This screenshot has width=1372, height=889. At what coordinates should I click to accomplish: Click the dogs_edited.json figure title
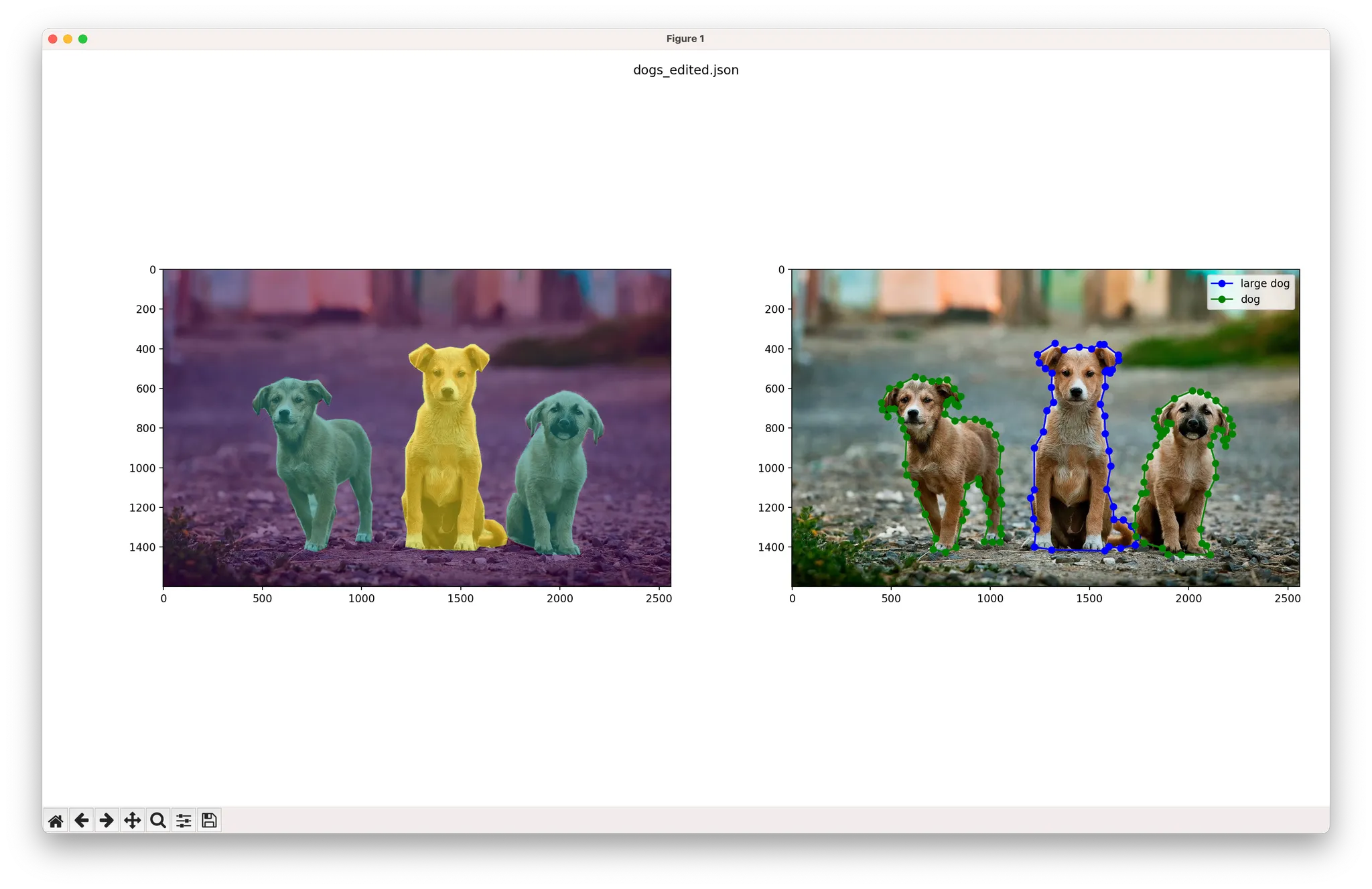(x=686, y=70)
